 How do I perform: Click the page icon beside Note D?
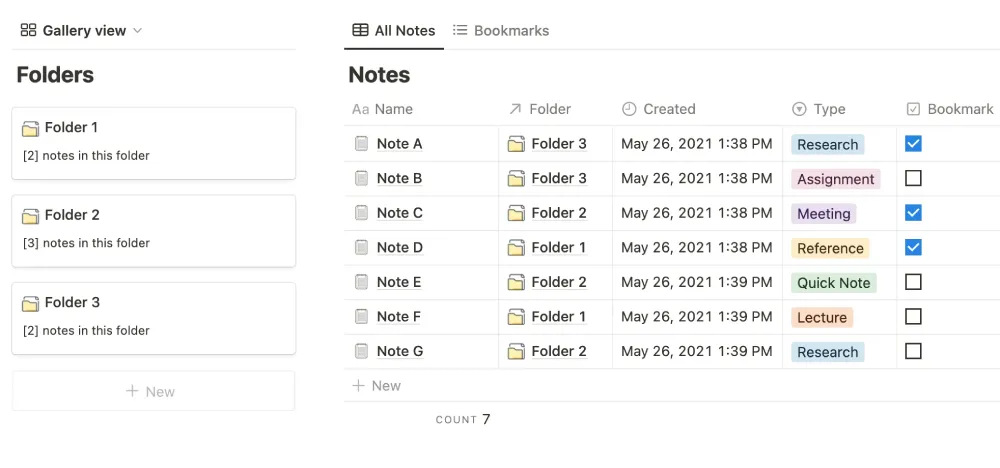[x=361, y=248]
